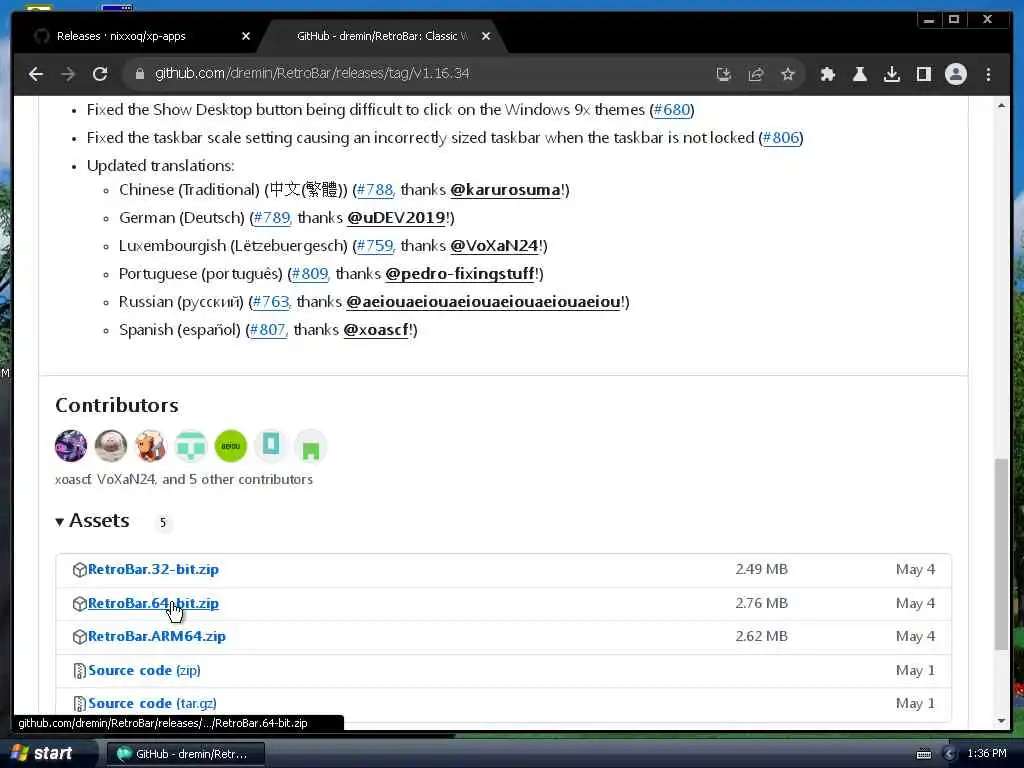
Task: Click the site lock icon
Action: [x=139, y=74]
